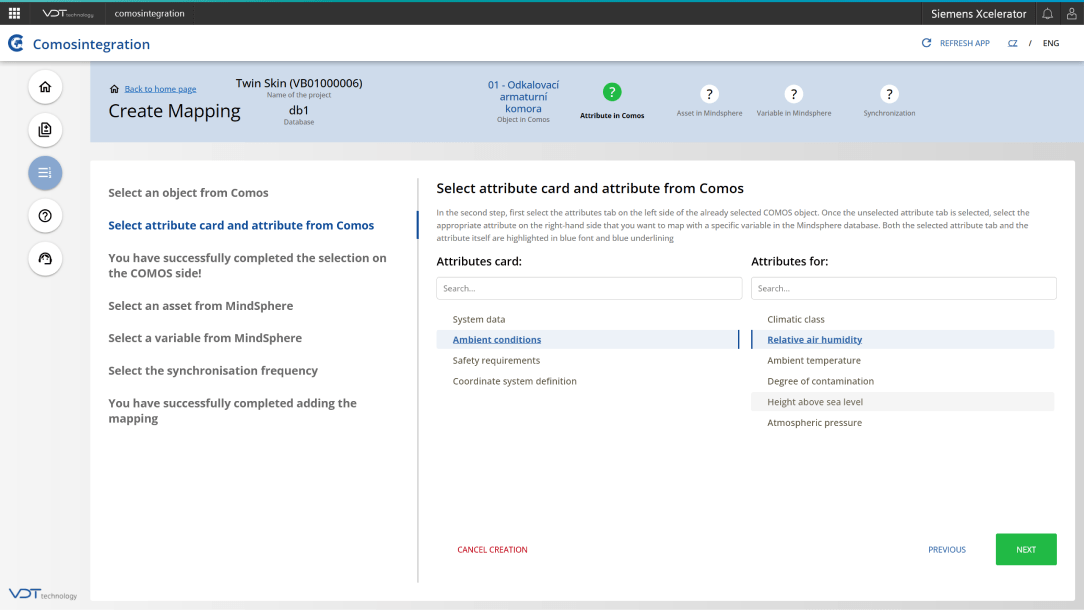The width and height of the screenshot is (1084, 610).
Task: Open the apps grid launcher icon
Action: (x=14, y=13)
